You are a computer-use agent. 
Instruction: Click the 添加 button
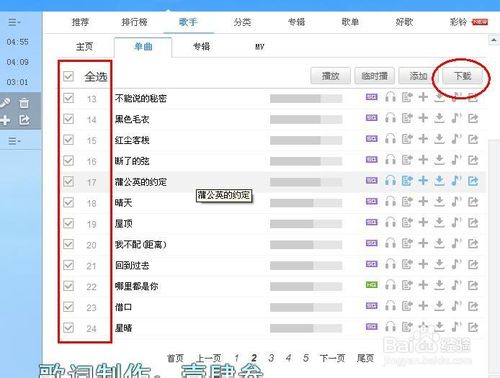[418, 76]
